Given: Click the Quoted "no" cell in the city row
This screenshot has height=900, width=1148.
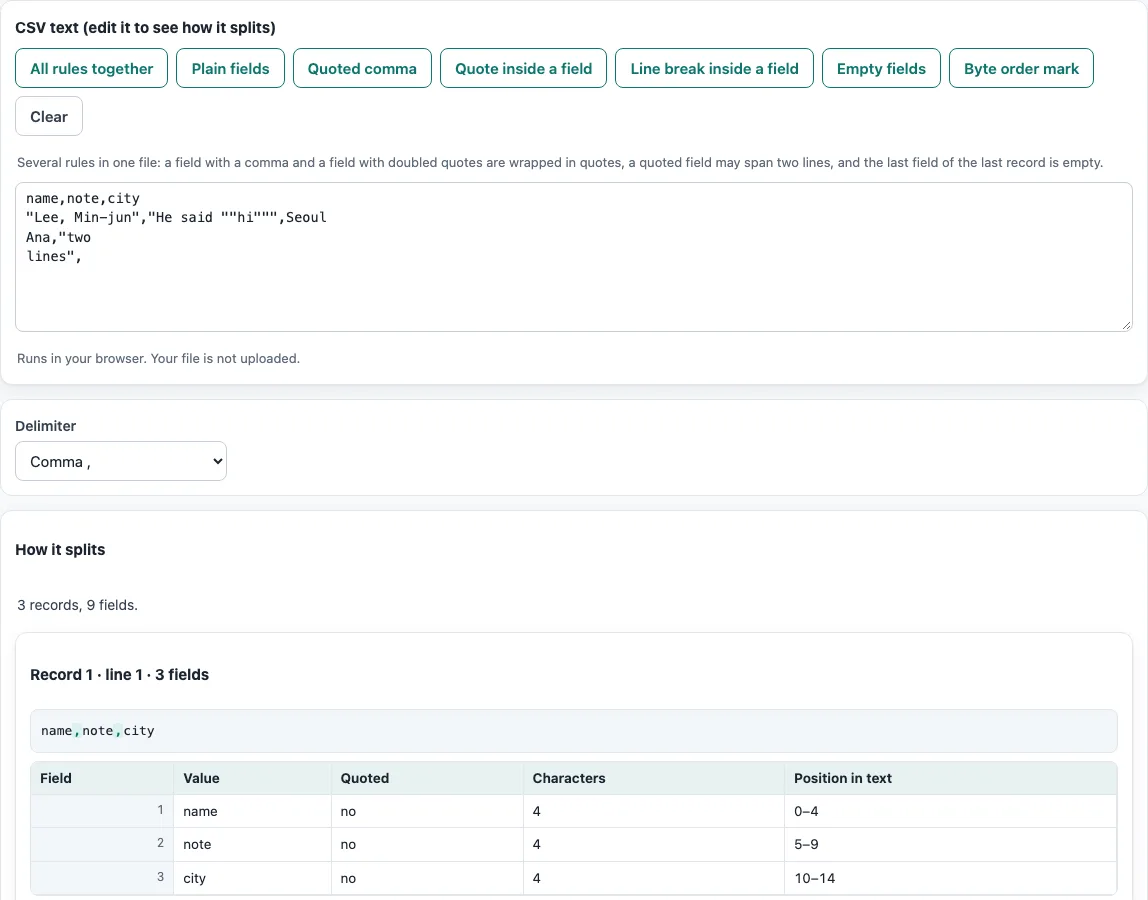Looking at the screenshot, I should pyautogui.click(x=427, y=878).
